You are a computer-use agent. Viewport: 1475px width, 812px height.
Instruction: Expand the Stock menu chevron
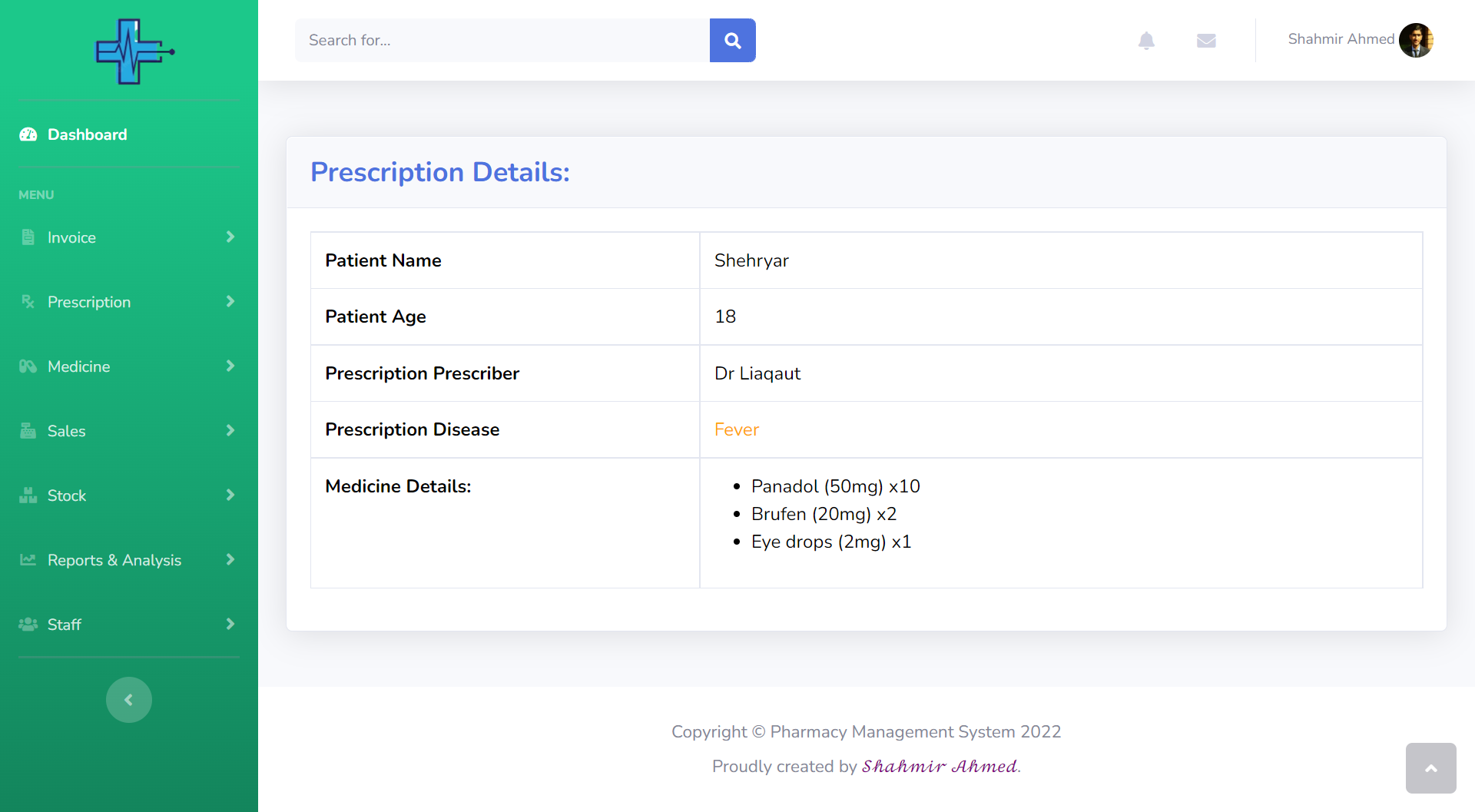[x=230, y=495]
